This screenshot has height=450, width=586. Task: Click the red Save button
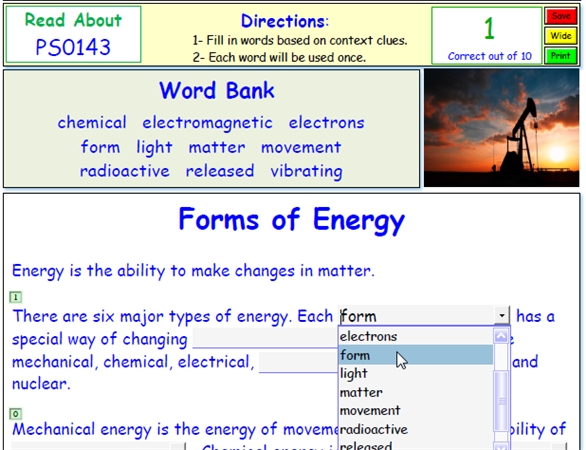pos(560,16)
